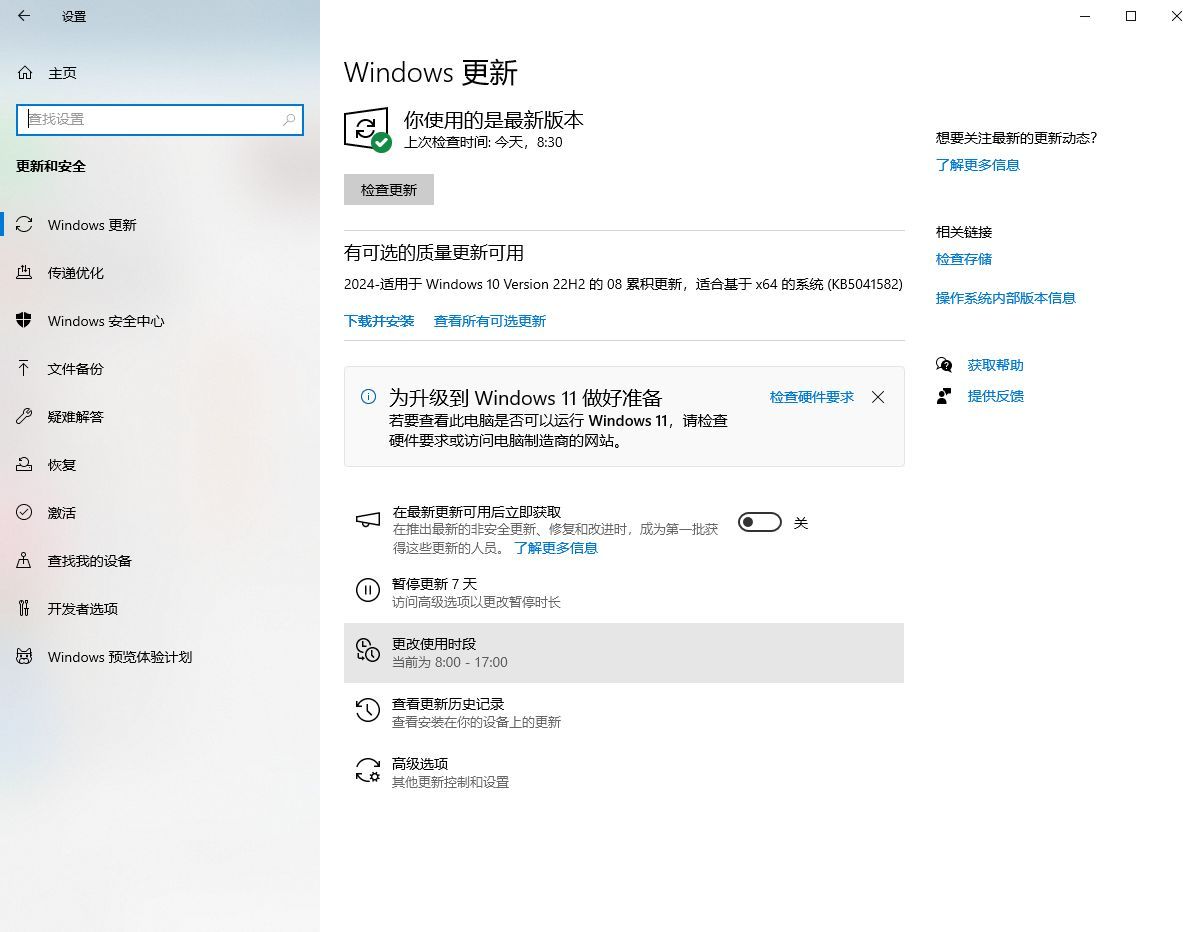Click the 更新和安全 section heading

(51, 166)
